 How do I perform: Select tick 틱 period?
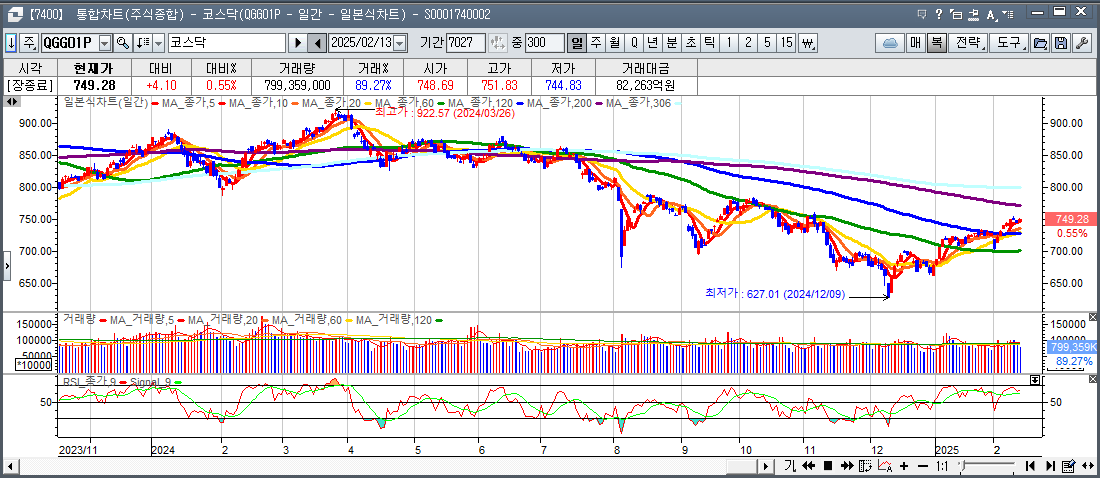coord(709,43)
